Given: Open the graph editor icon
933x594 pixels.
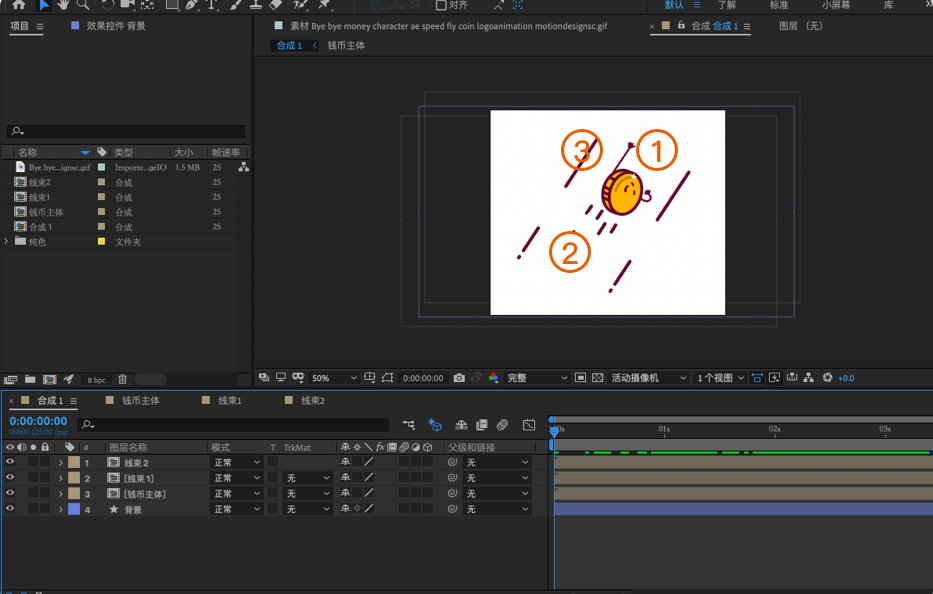Looking at the screenshot, I should coord(529,425).
